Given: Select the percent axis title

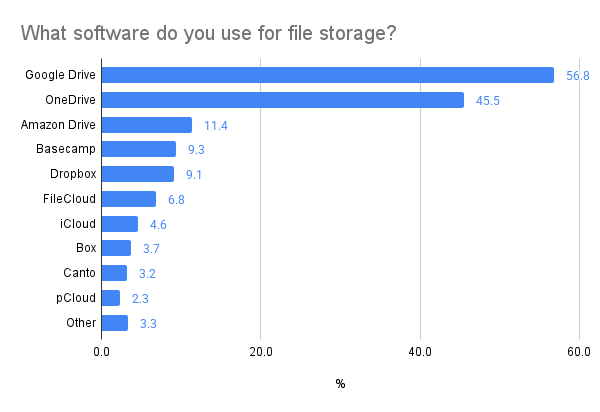Looking at the screenshot, I should [x=340, y=384].
